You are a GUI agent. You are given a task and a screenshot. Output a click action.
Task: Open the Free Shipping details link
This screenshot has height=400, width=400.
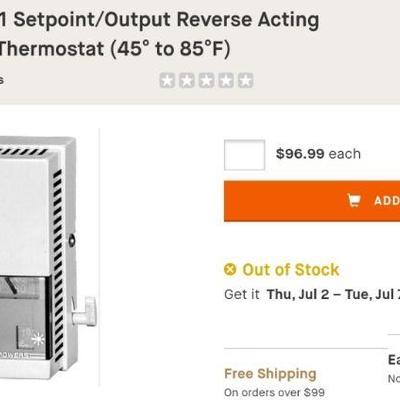270,374
